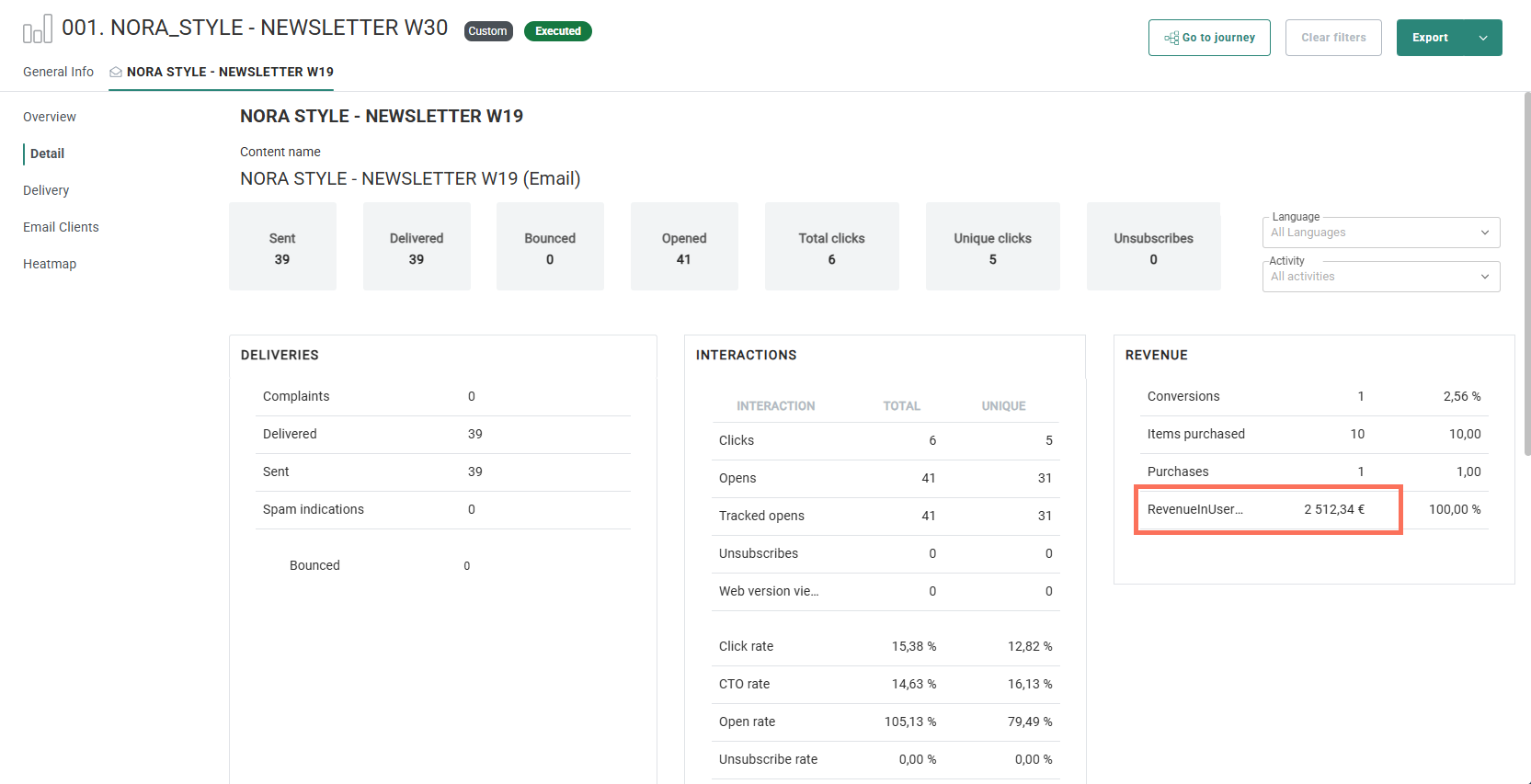Click the Unique clicks stat tile
1531x784 pixels.
(992, 247)
